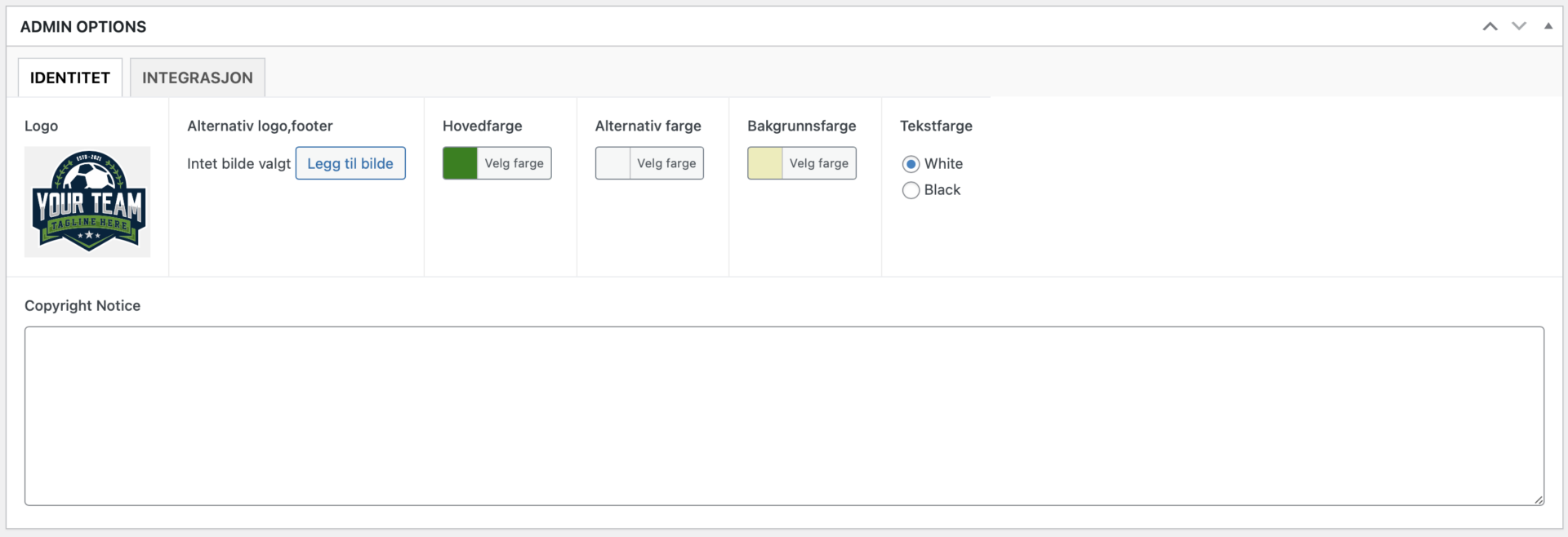
Task: Collapse the Admin Options panel with triangle toggle
Action: tap(1548, 26)
